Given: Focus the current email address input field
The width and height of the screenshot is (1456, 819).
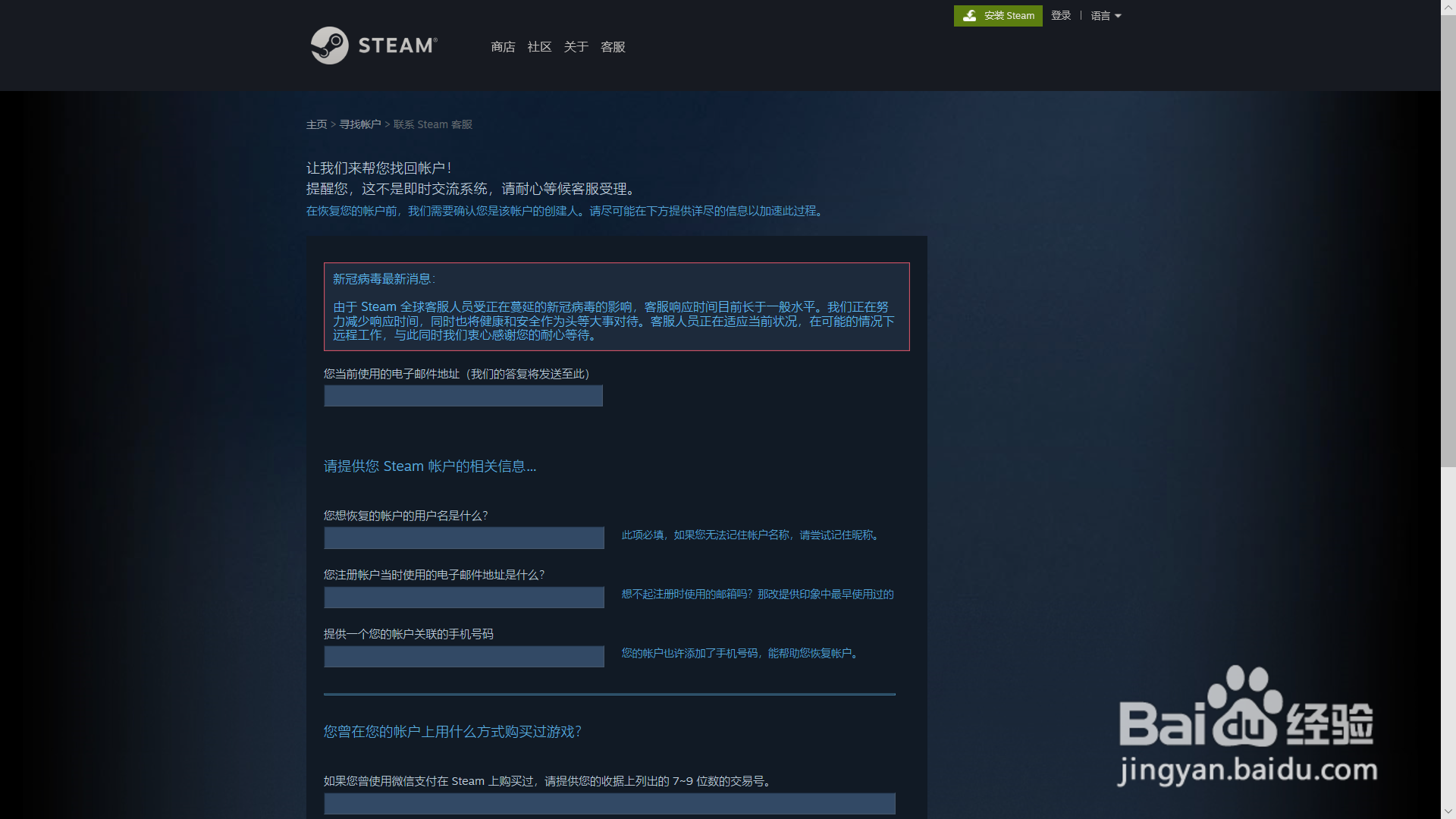Looking at the screenshot, I should click(463, 396).
